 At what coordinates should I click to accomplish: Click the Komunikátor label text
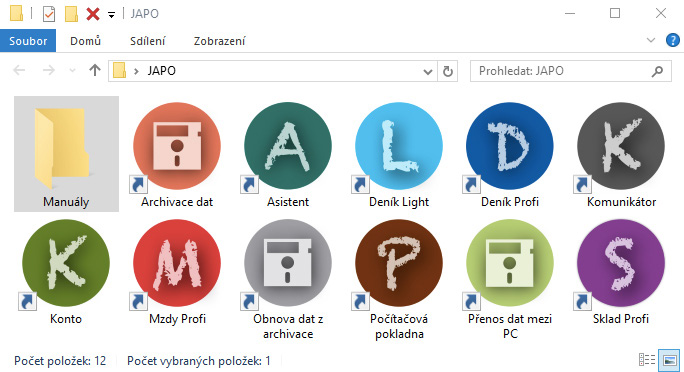pyautogui.click(x=621, y=202)
